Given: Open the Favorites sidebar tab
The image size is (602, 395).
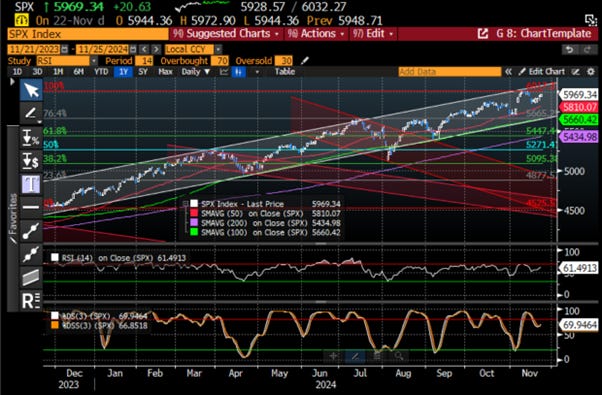Looking at the screenshot, I should (x=13, y=219).
